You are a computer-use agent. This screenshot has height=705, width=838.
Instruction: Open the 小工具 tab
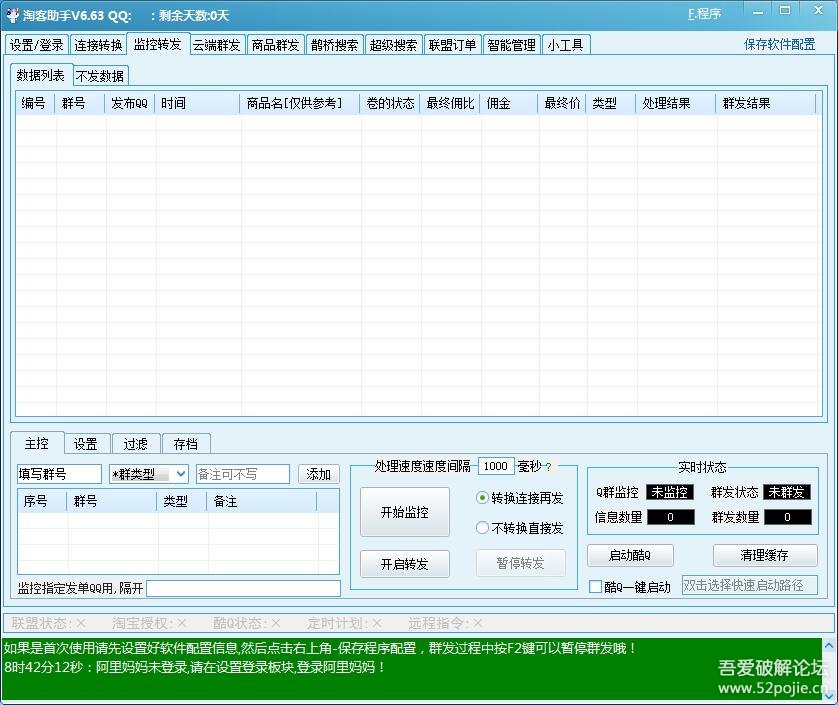[x=566, y=45]
